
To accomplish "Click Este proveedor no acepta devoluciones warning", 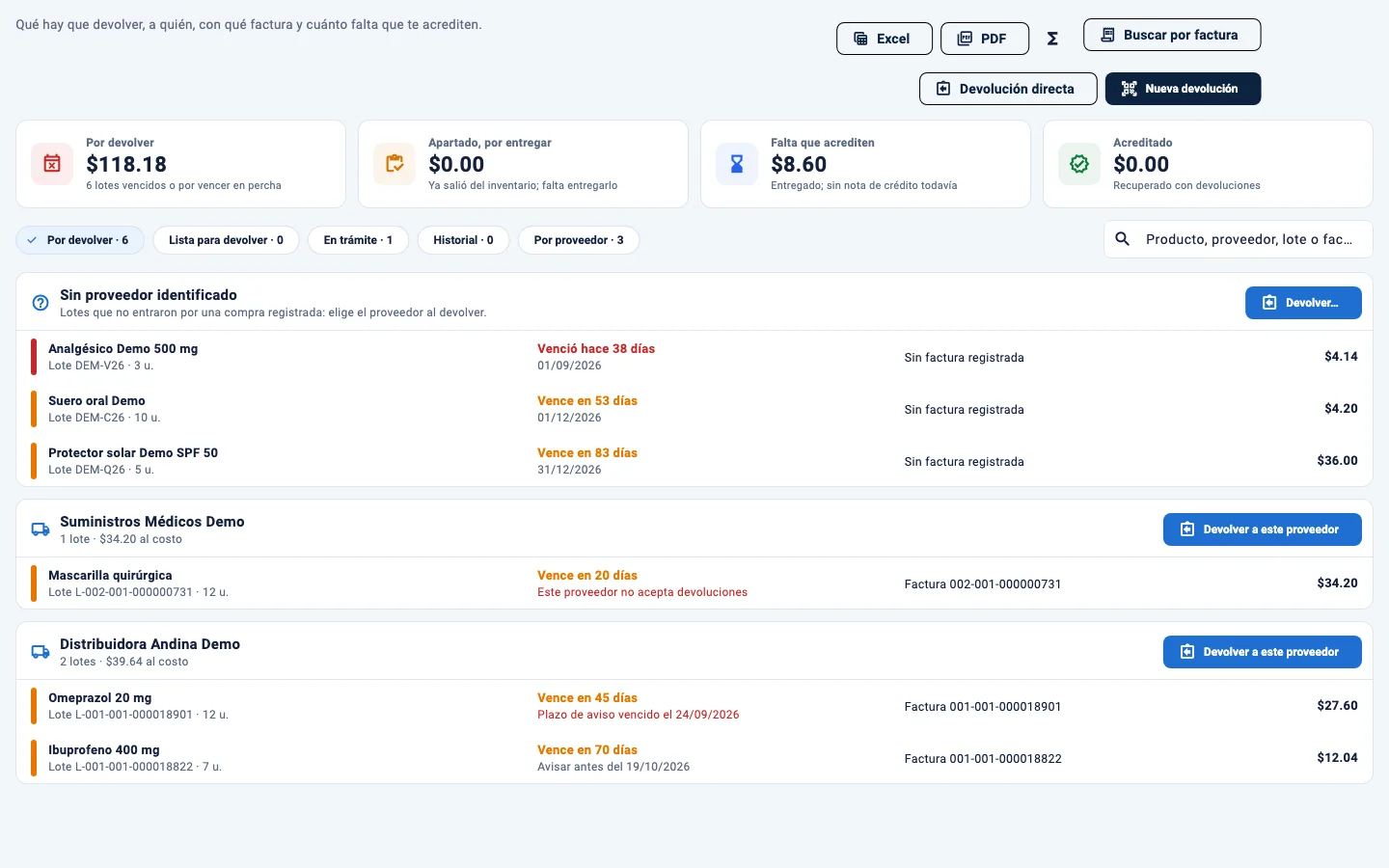I will [642, 592].
